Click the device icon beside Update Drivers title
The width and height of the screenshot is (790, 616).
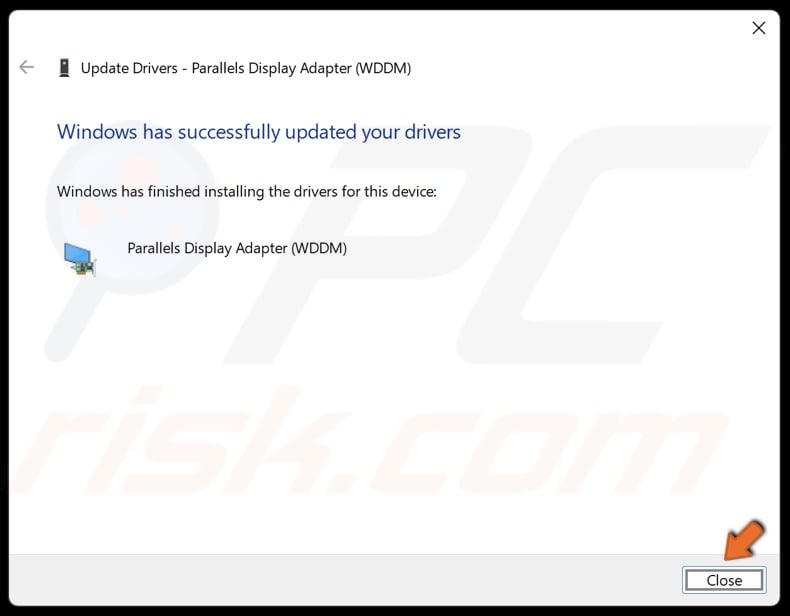(x=64, y=67)
